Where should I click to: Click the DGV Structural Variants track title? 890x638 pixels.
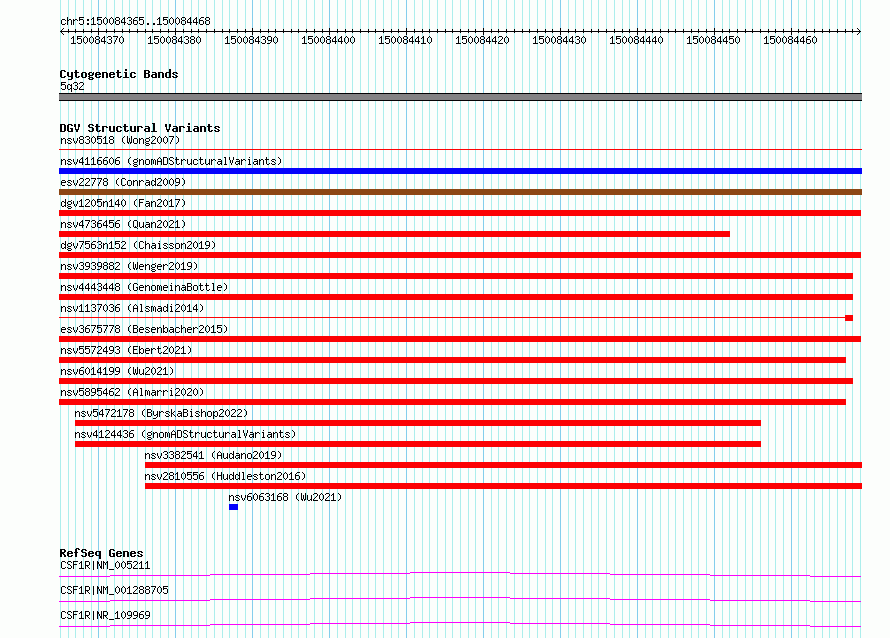pyautogui.click(x=140, y=128)
